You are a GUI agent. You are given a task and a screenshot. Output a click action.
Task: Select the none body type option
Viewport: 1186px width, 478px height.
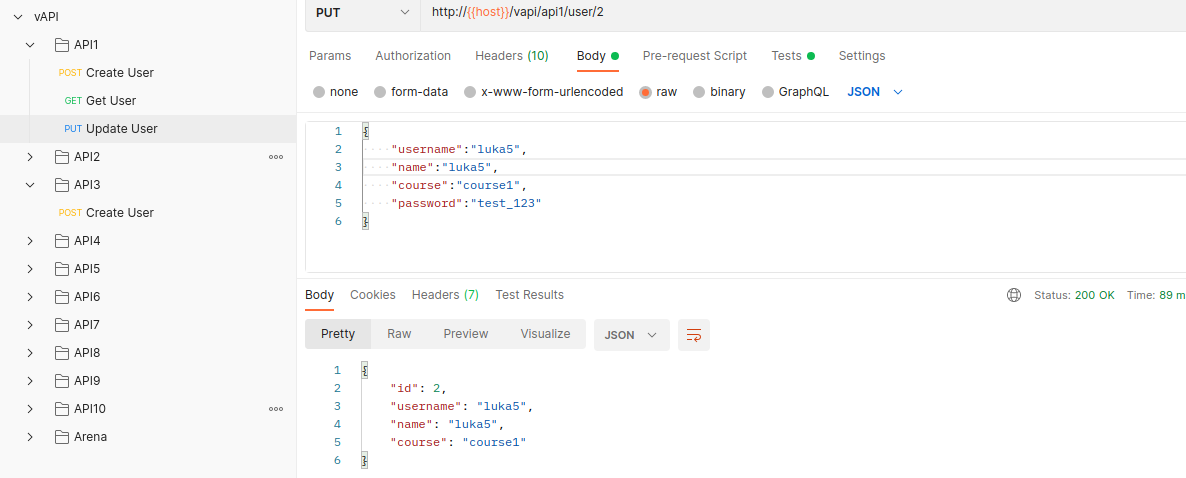319,92
